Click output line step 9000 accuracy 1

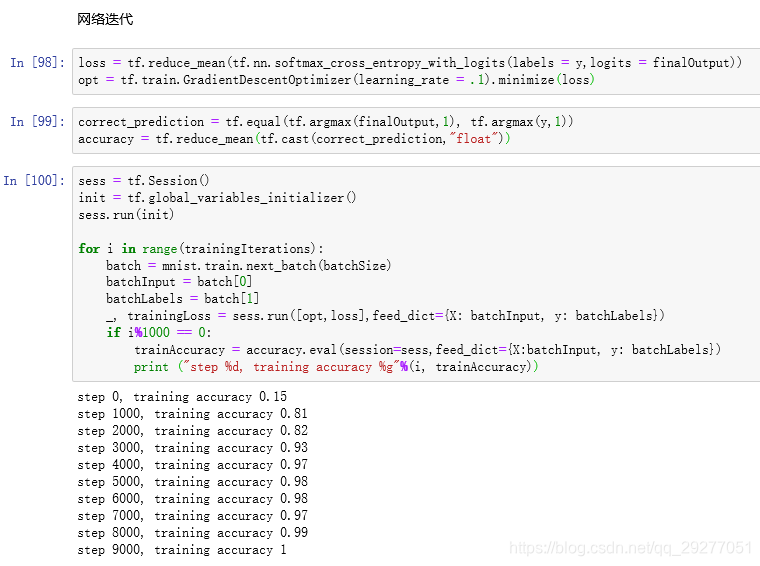182,550
